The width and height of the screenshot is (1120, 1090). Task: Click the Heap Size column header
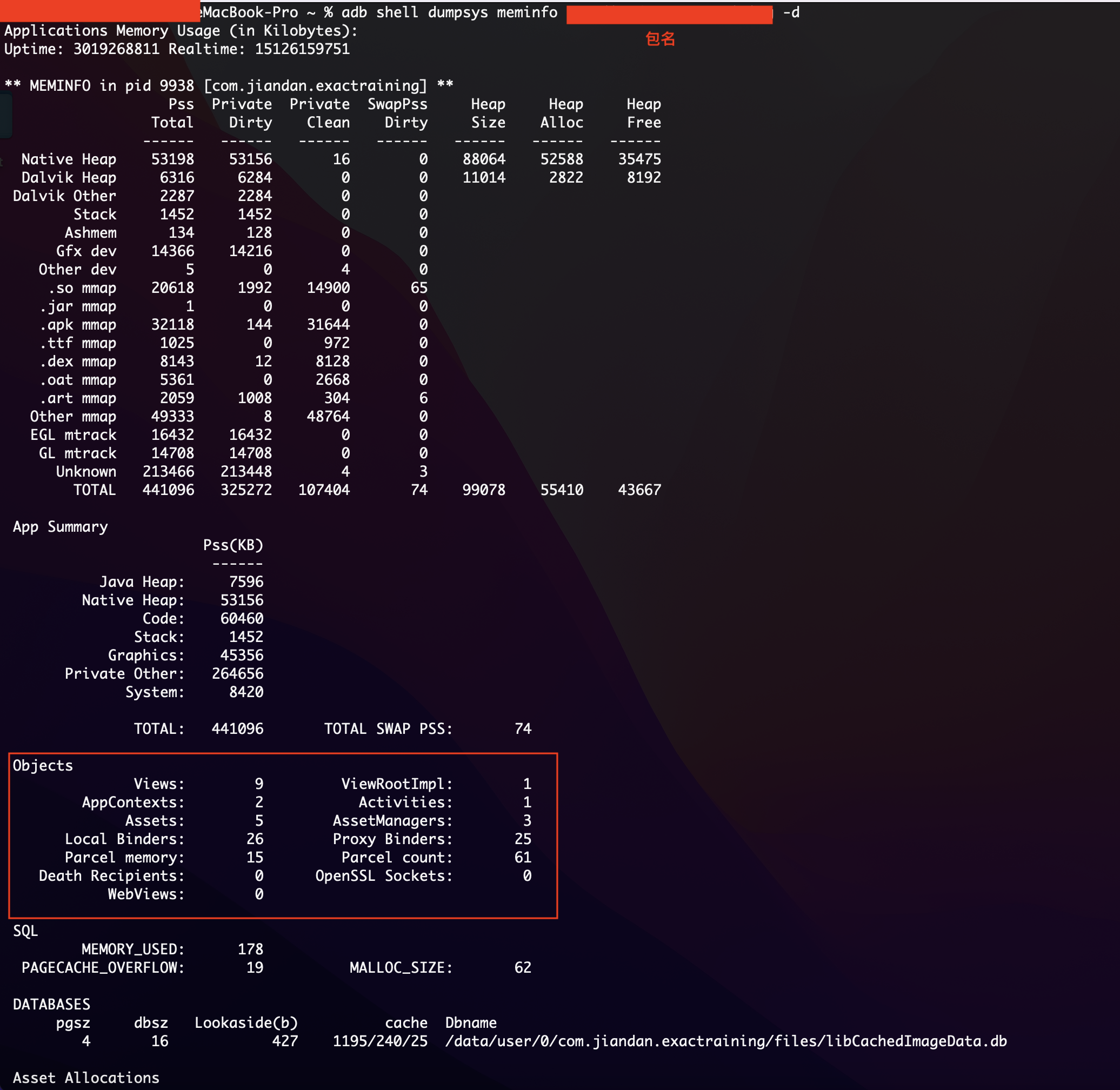click(x=488, y=113)
